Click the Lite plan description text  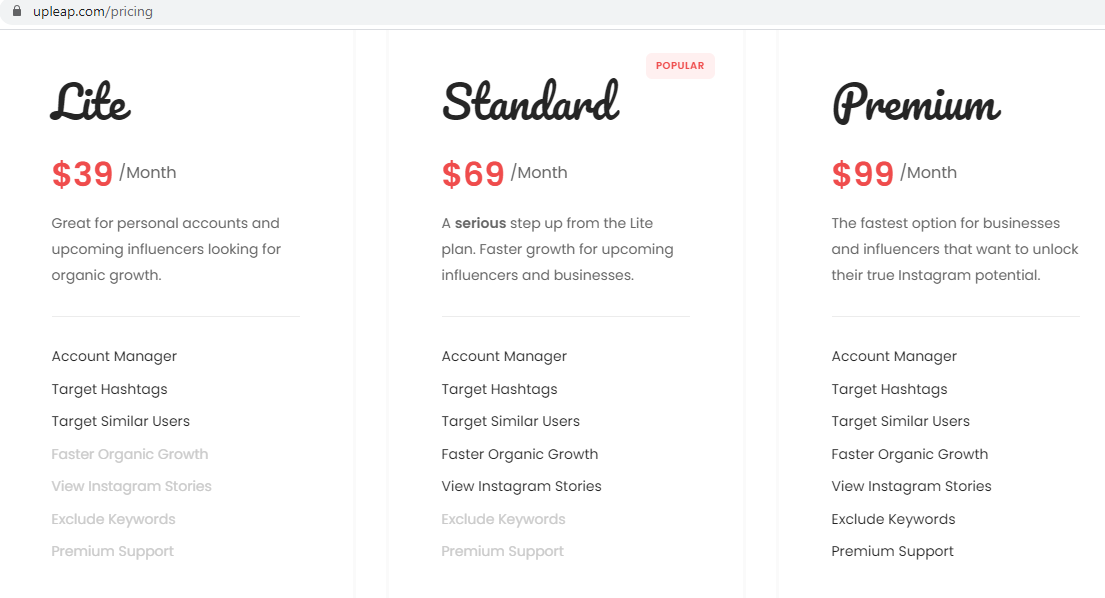pos(166,249)
